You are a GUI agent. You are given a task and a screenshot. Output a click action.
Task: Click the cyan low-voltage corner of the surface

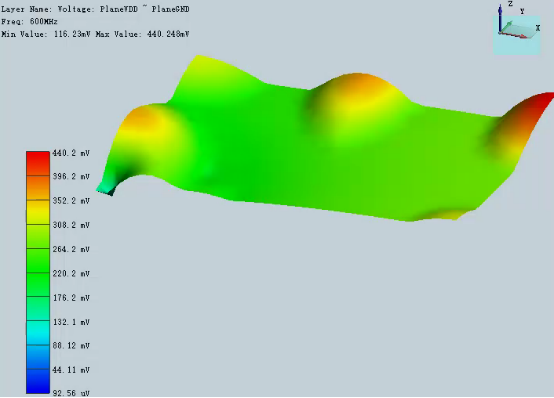tap(105, 187)
